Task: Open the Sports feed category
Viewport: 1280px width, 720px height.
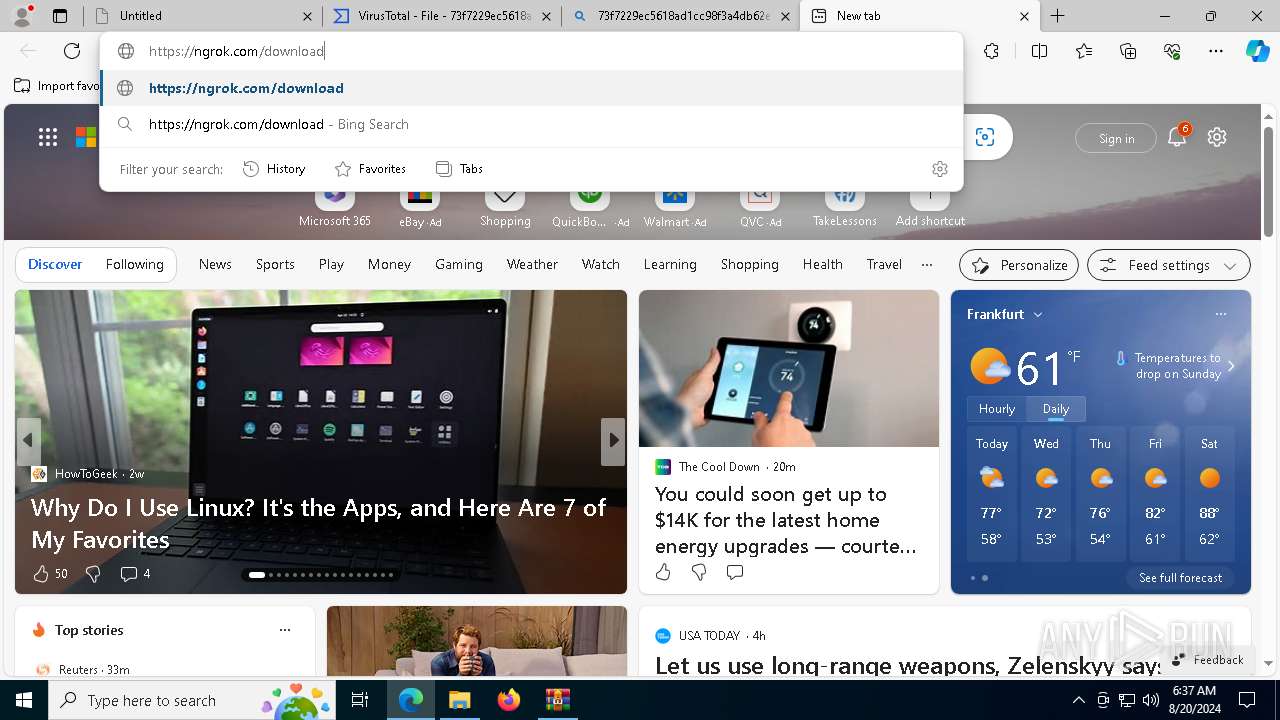Action: point(275,265)
